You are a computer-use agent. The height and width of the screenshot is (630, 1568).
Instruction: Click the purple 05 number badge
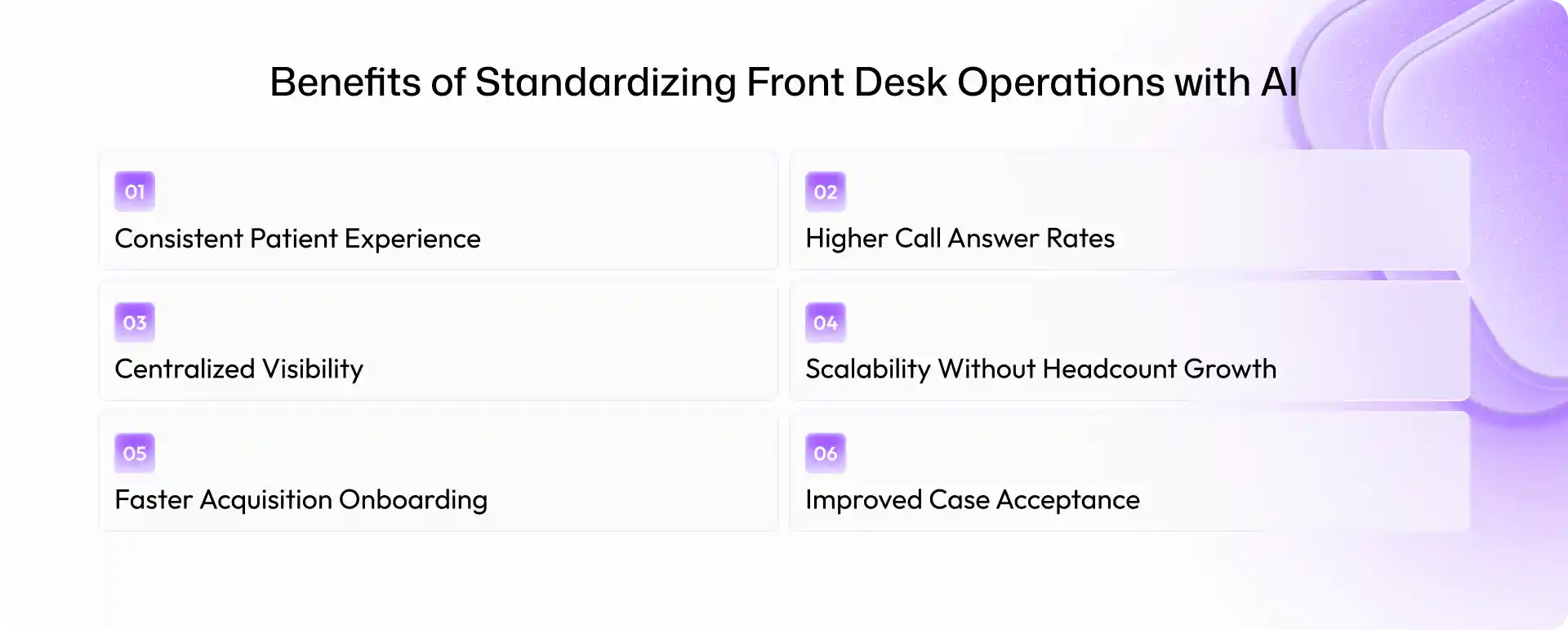click(x=135, y=453)
